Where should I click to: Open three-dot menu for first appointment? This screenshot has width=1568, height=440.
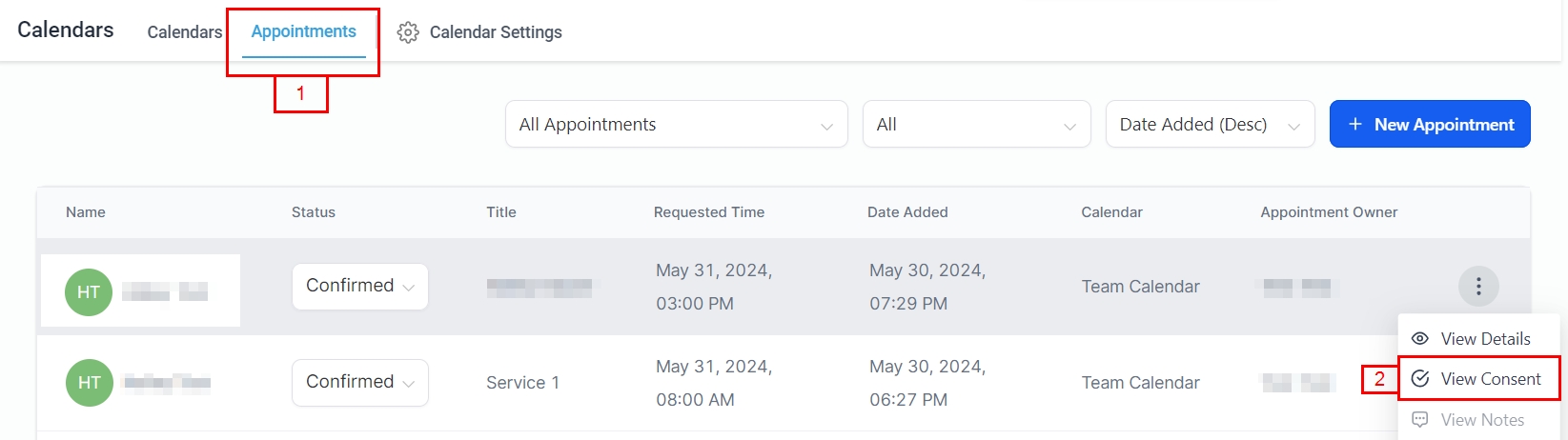[1478, 286]
